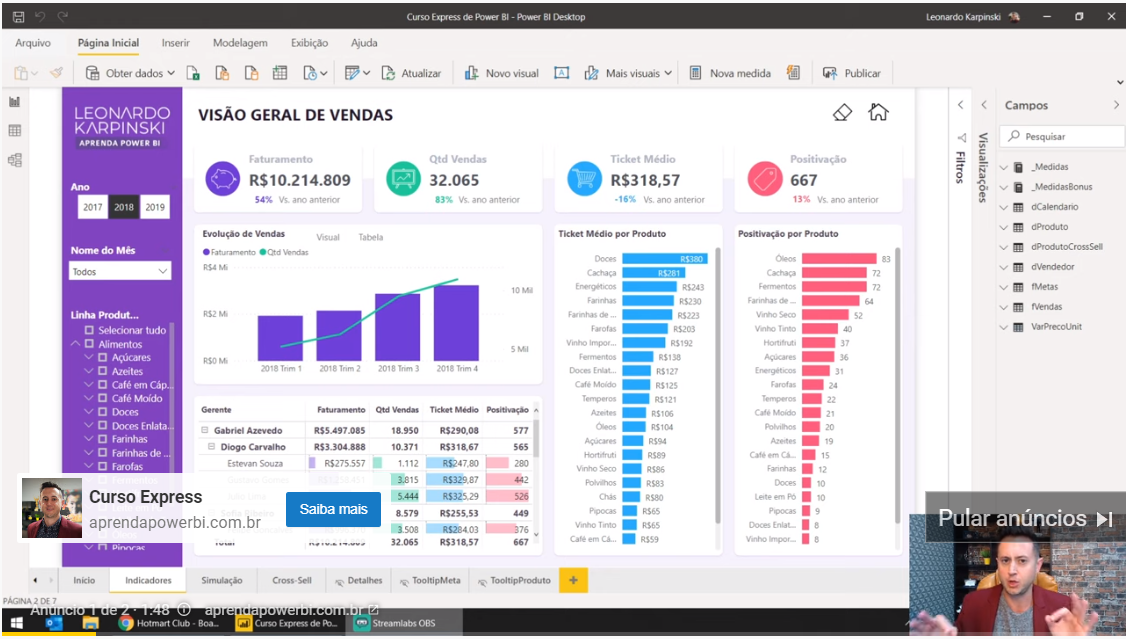The height and width of the screenshot is (639, 1126).
Task: Click the Undo arrow in title bar
Action: point(41,17)
